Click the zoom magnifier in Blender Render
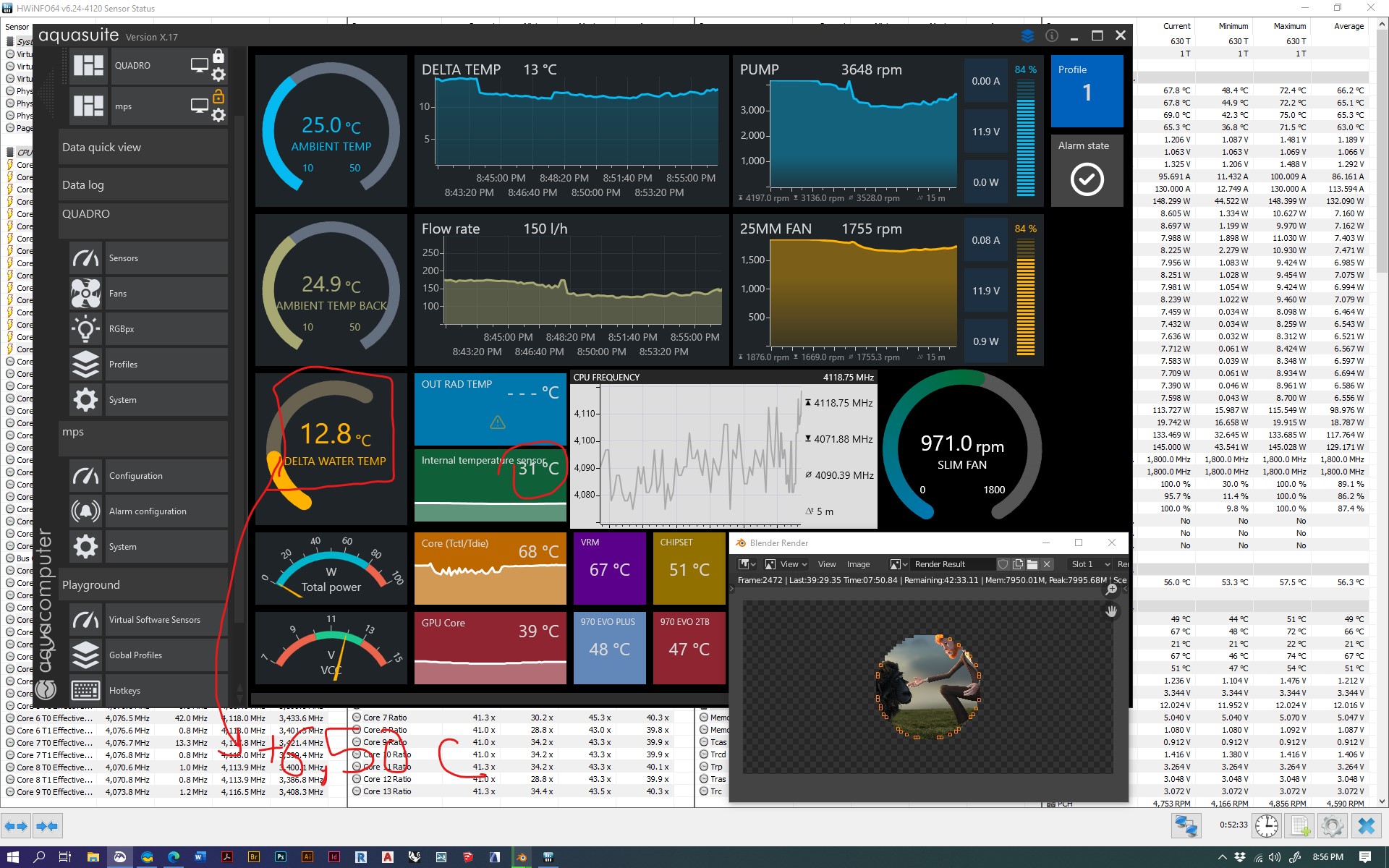 (1112, 590)
